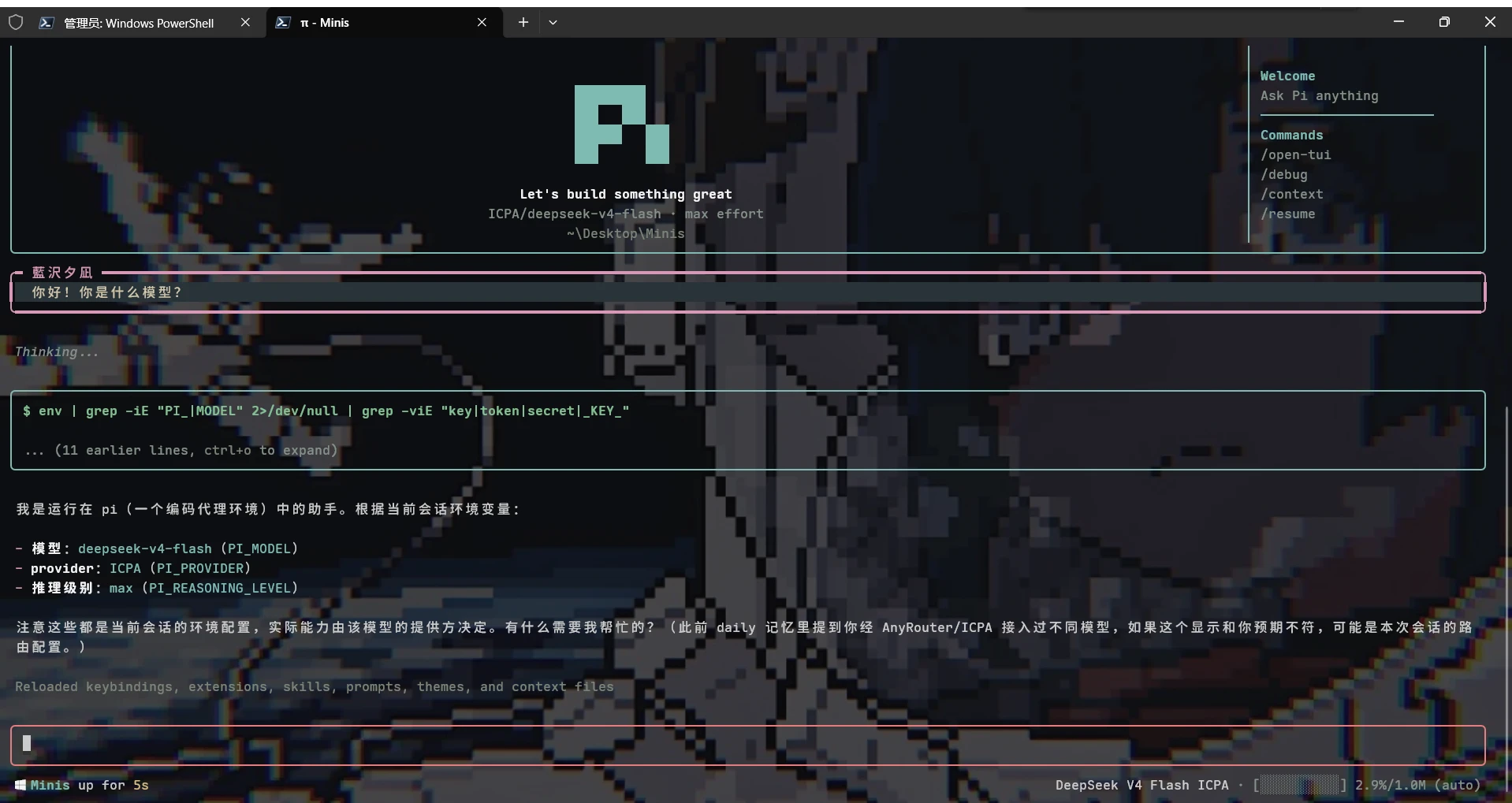The height and width of the screenshot is (803, 1512).
Task: Click the 'Reloaded keybindings' status message
Action: coord(314,687)
